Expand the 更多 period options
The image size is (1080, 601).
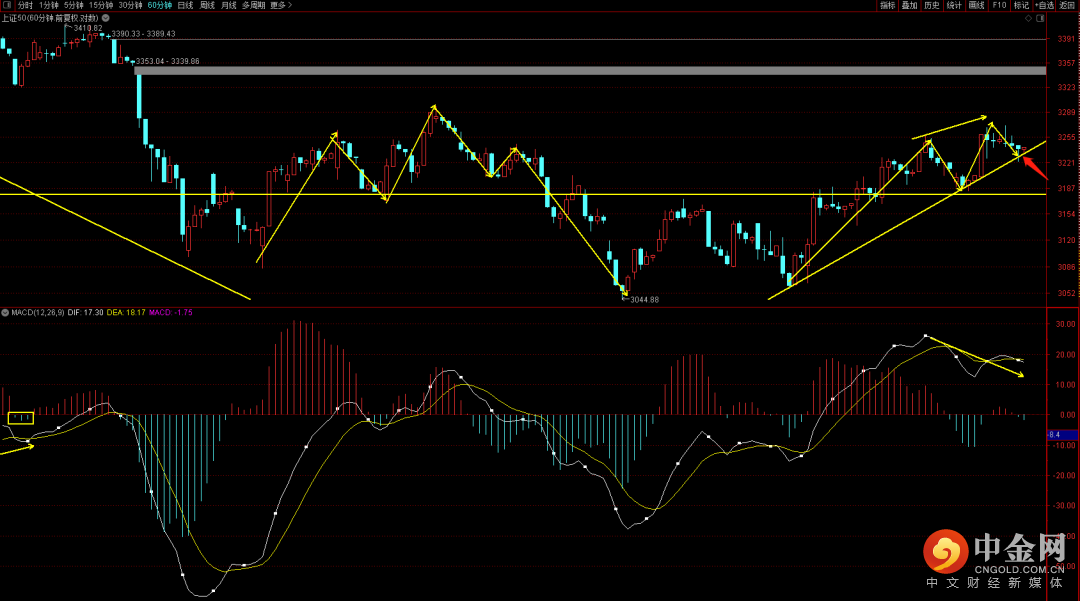(279, 5)
